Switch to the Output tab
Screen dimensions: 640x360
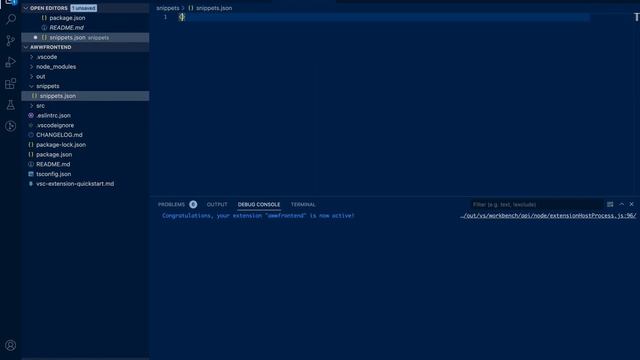(217, 204)
